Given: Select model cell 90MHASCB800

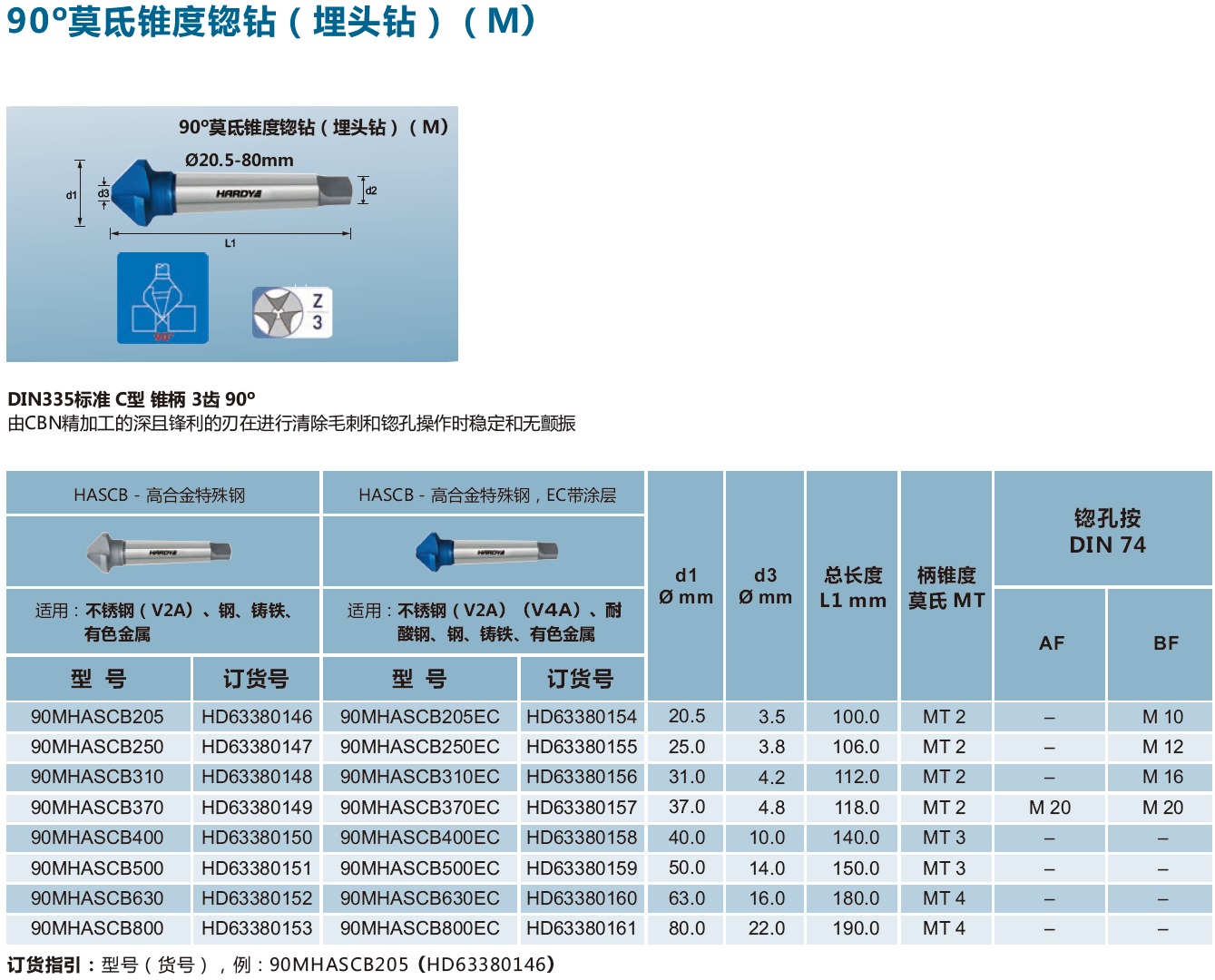Looking at the screenshot, I should [x=97, y=928].
